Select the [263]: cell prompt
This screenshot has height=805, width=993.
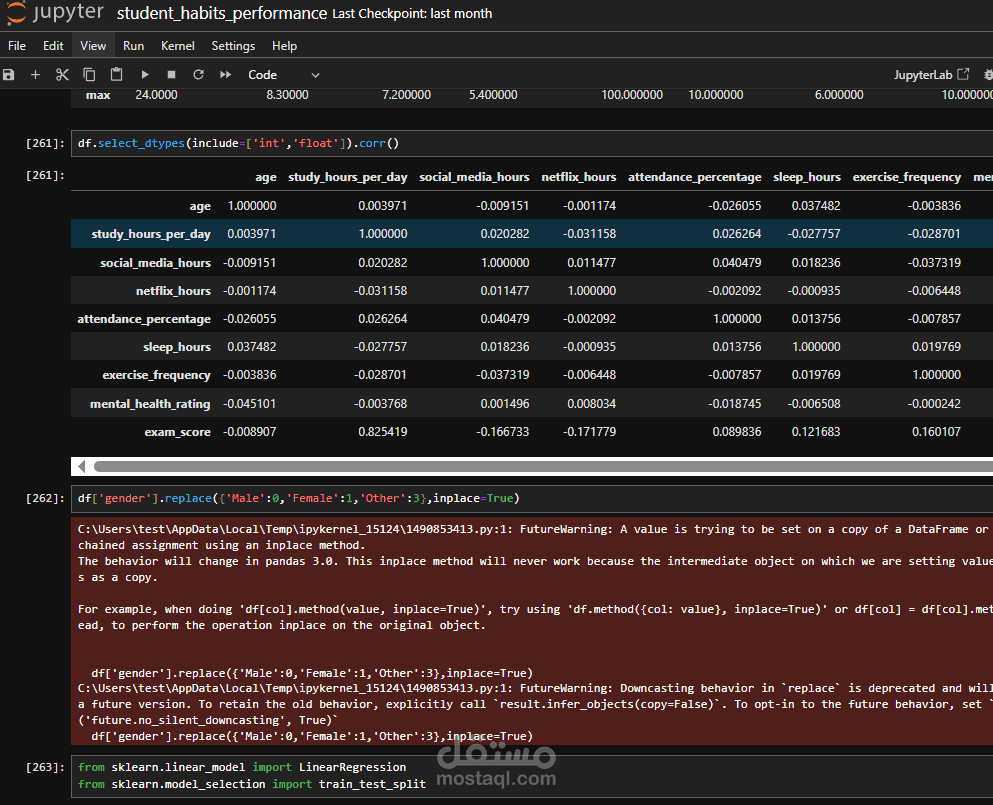tap(44, 767)
